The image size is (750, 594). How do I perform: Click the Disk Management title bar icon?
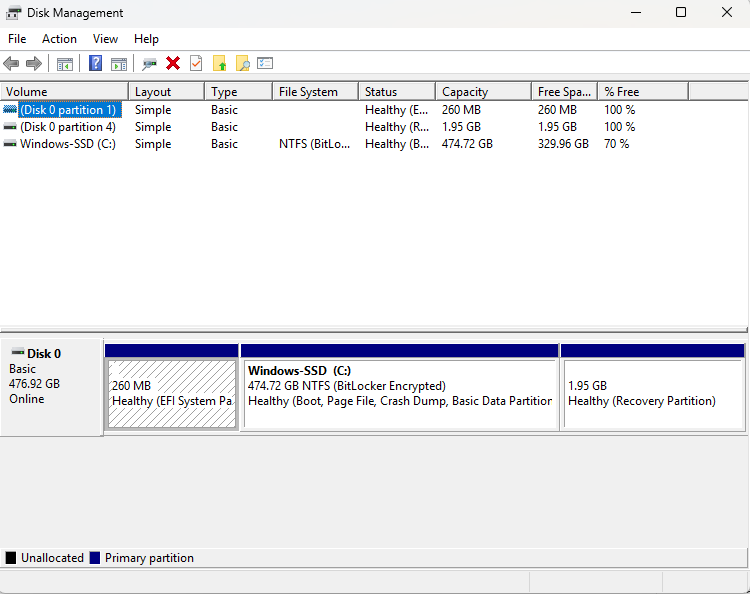[x=13, y=13]
